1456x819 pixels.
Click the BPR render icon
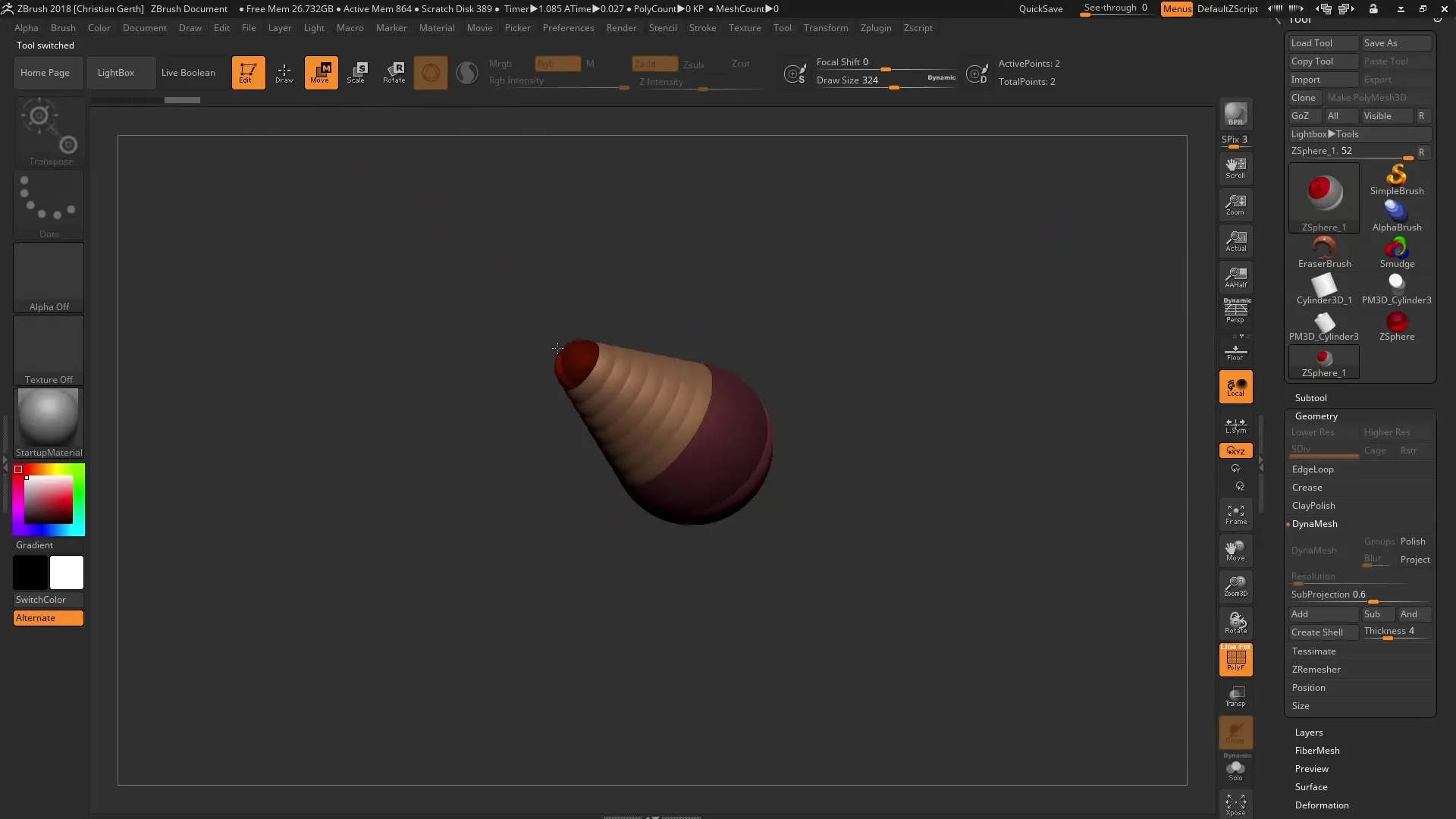pos(1235,115)
